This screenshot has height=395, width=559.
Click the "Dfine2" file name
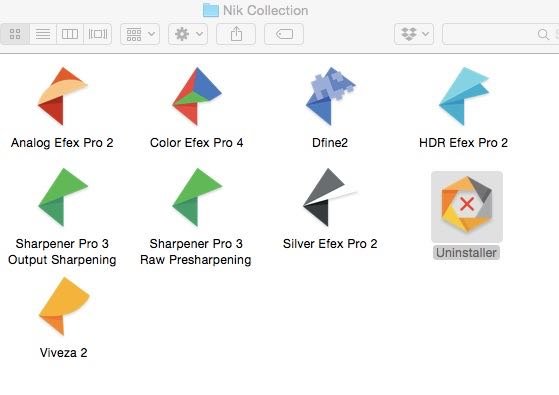tap(330, 143)
